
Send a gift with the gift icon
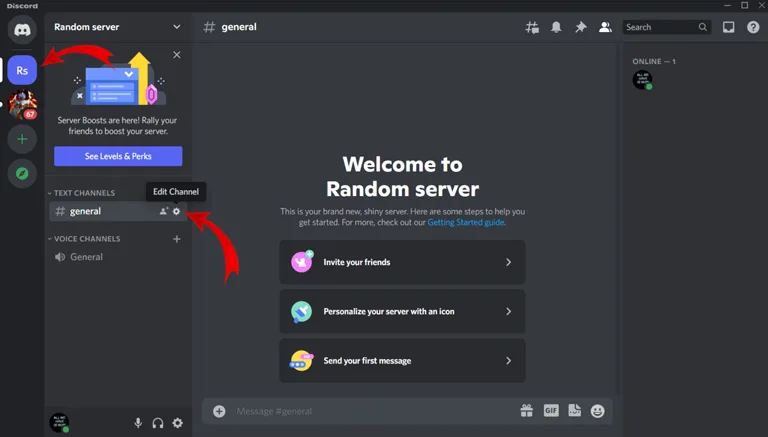point(527,411)
